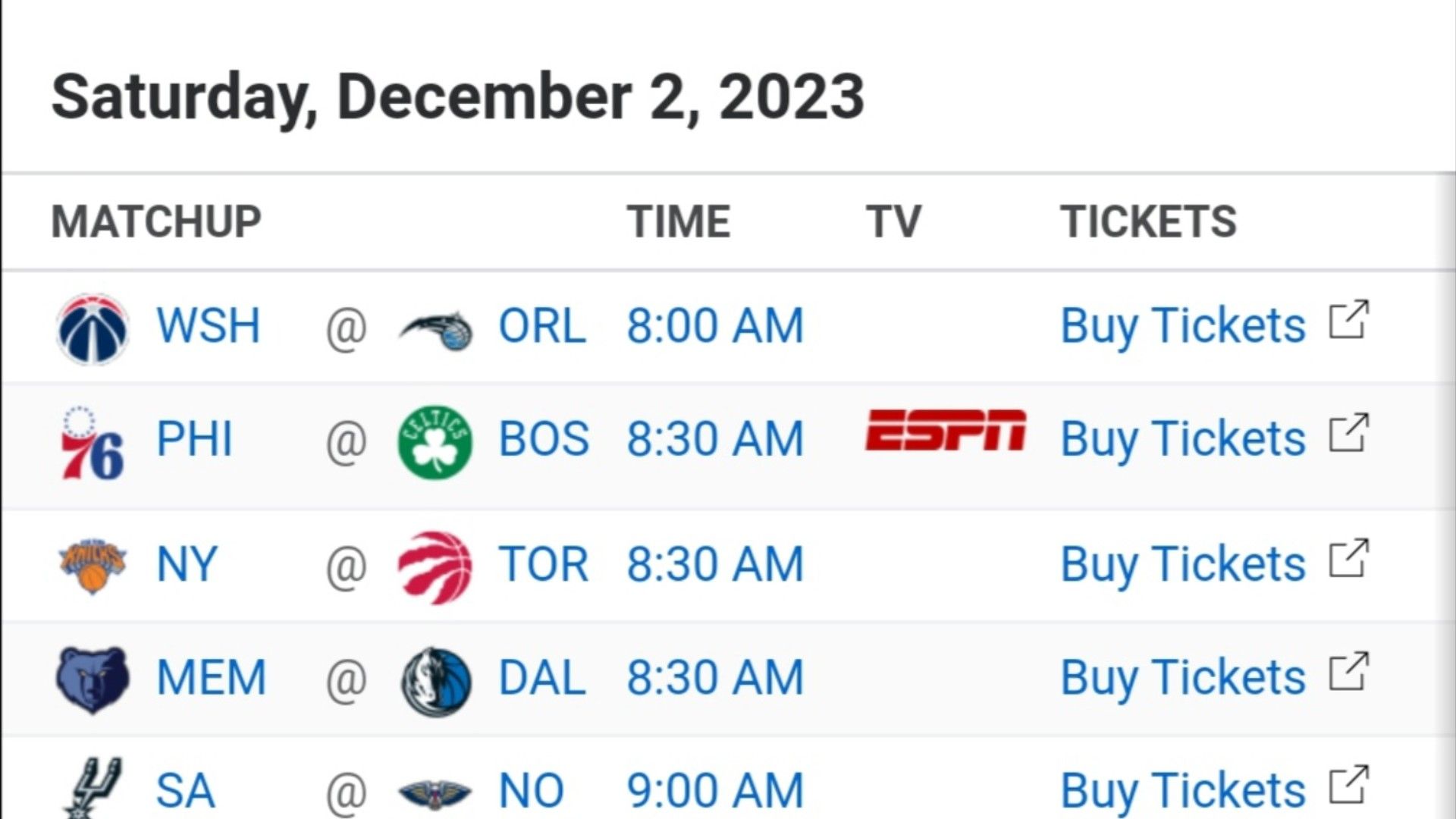Open external link icon for WSH game tickets
The width and height of the screenshot is (1456, 819).
pyautogui.click(x=1349, y=320)
